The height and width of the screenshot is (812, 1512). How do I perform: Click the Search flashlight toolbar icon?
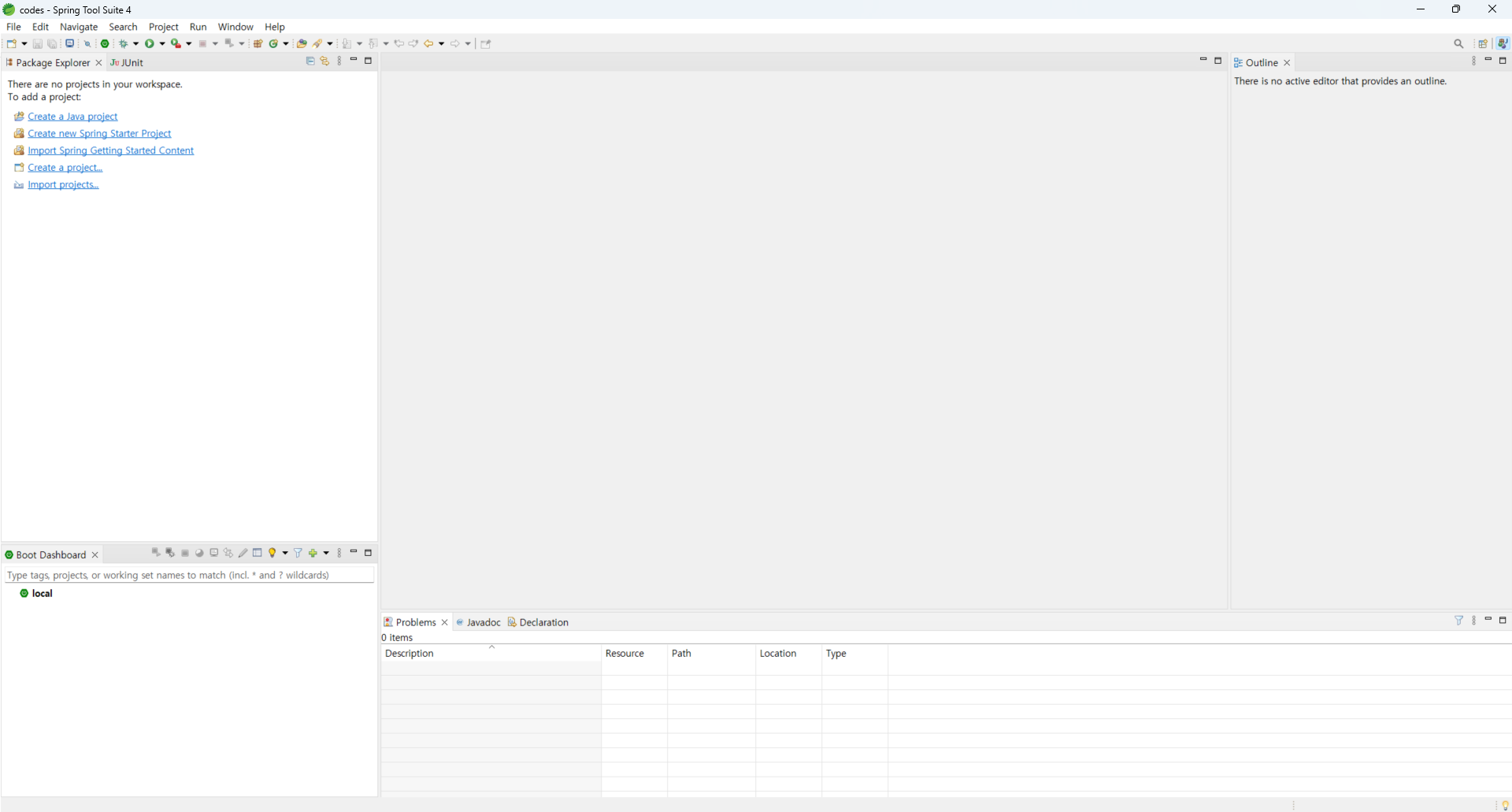coord(319,44)
